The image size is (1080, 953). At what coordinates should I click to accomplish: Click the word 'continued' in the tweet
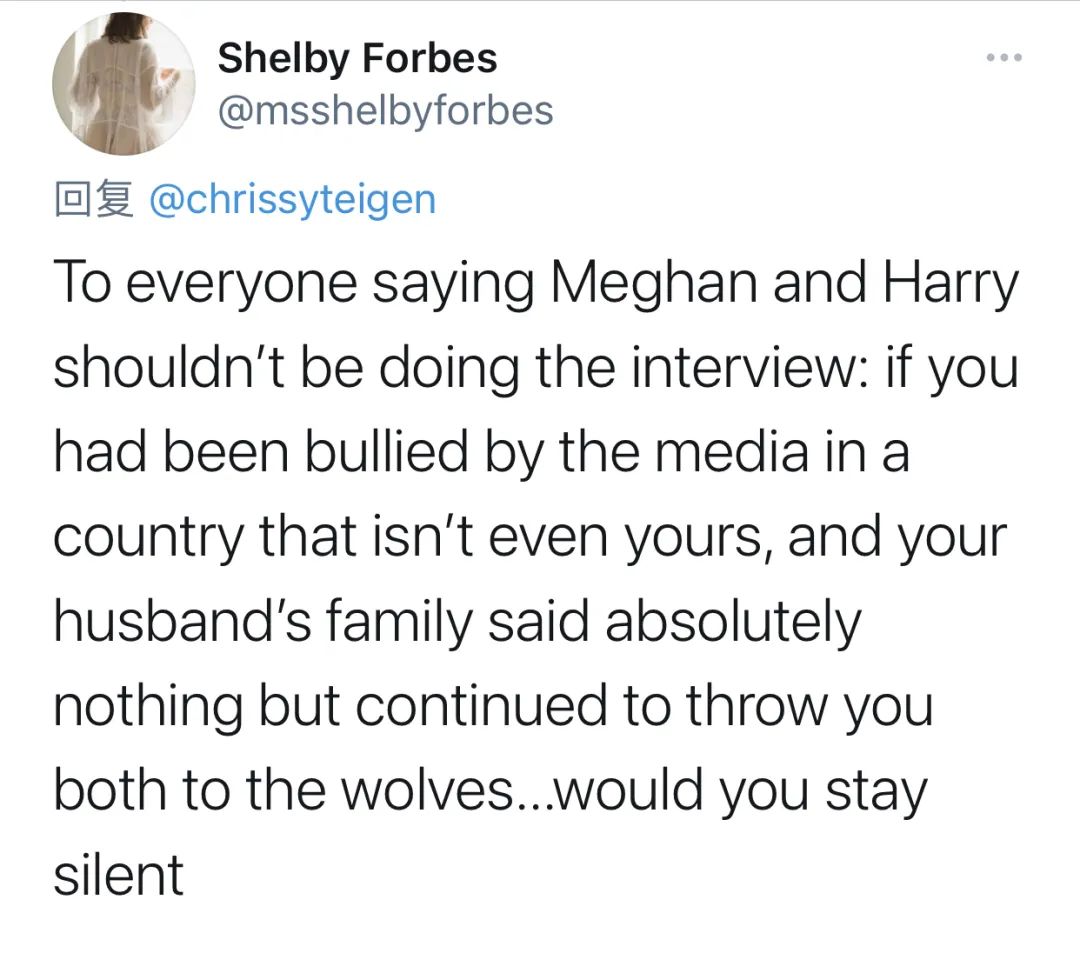(480, 706)
